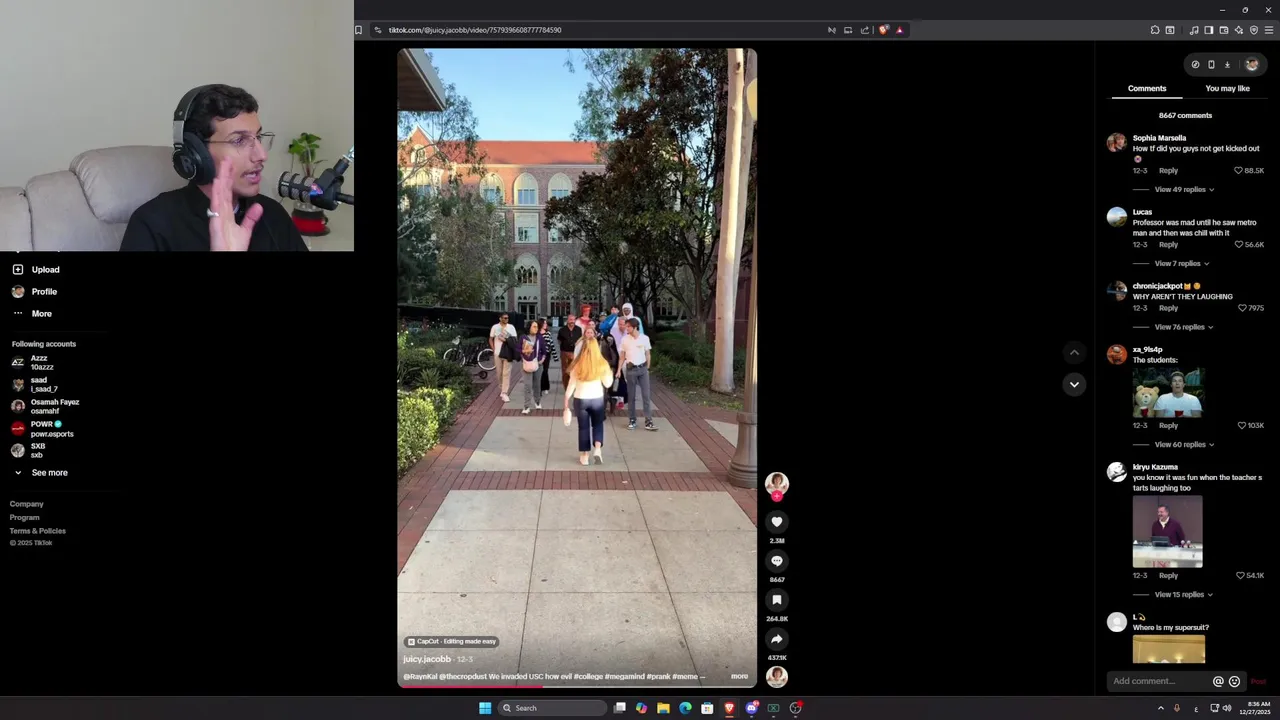
Task: Open File Explorer from taskbar
Action: (x=663, y=708)
